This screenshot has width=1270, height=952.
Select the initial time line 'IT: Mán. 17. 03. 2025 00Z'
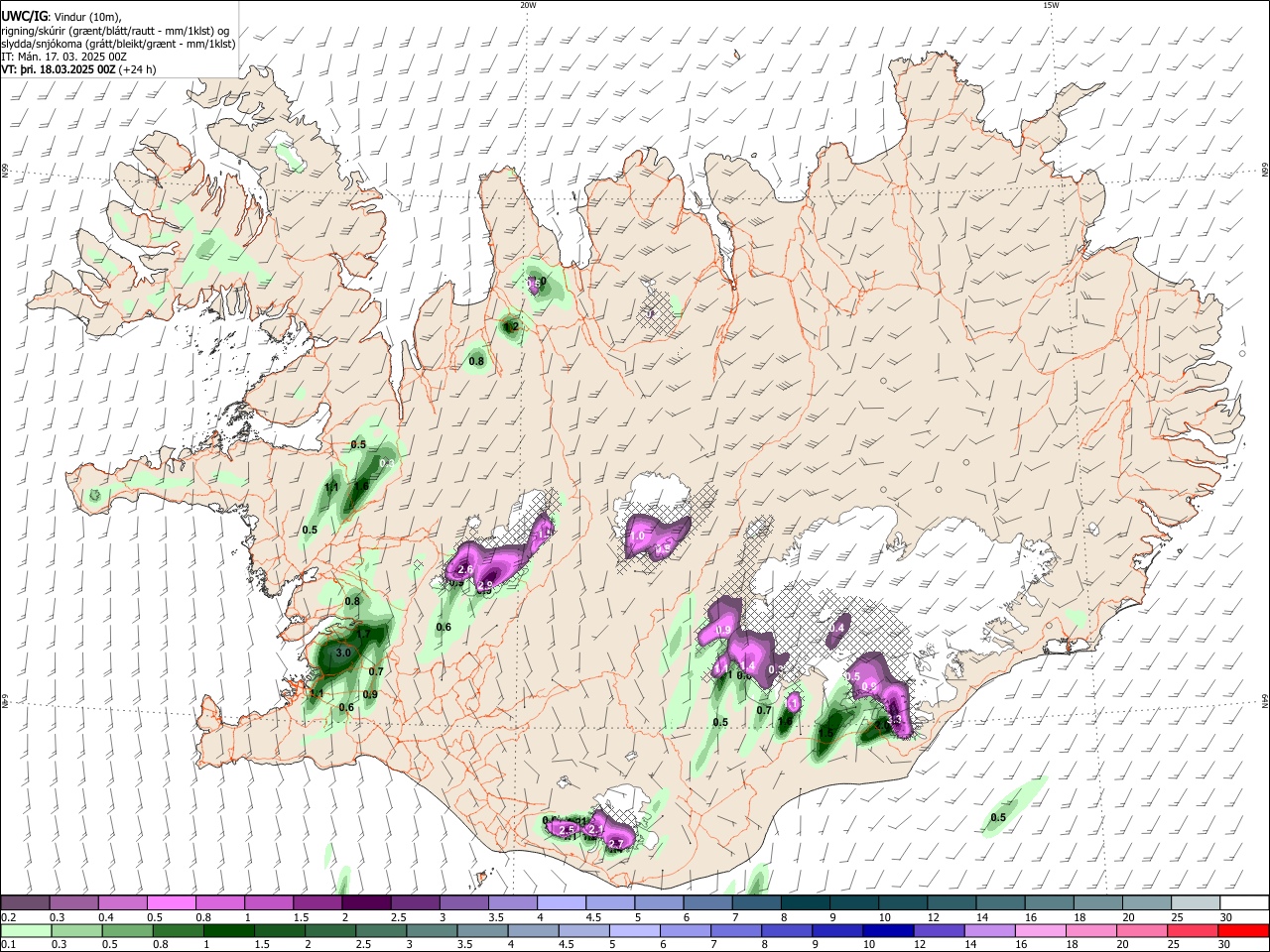click(x=63, y=57)
